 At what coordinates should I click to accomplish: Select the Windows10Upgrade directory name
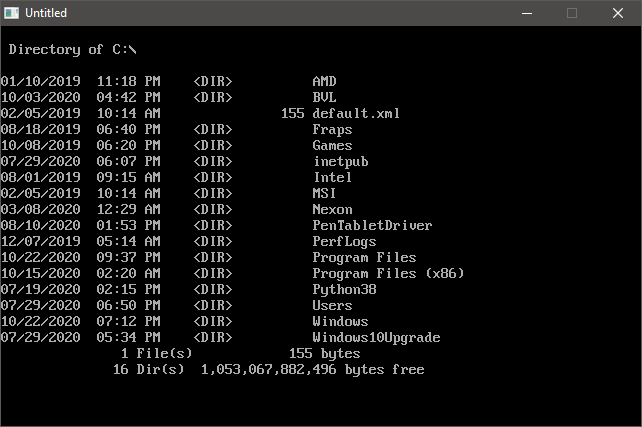(376, 337)
